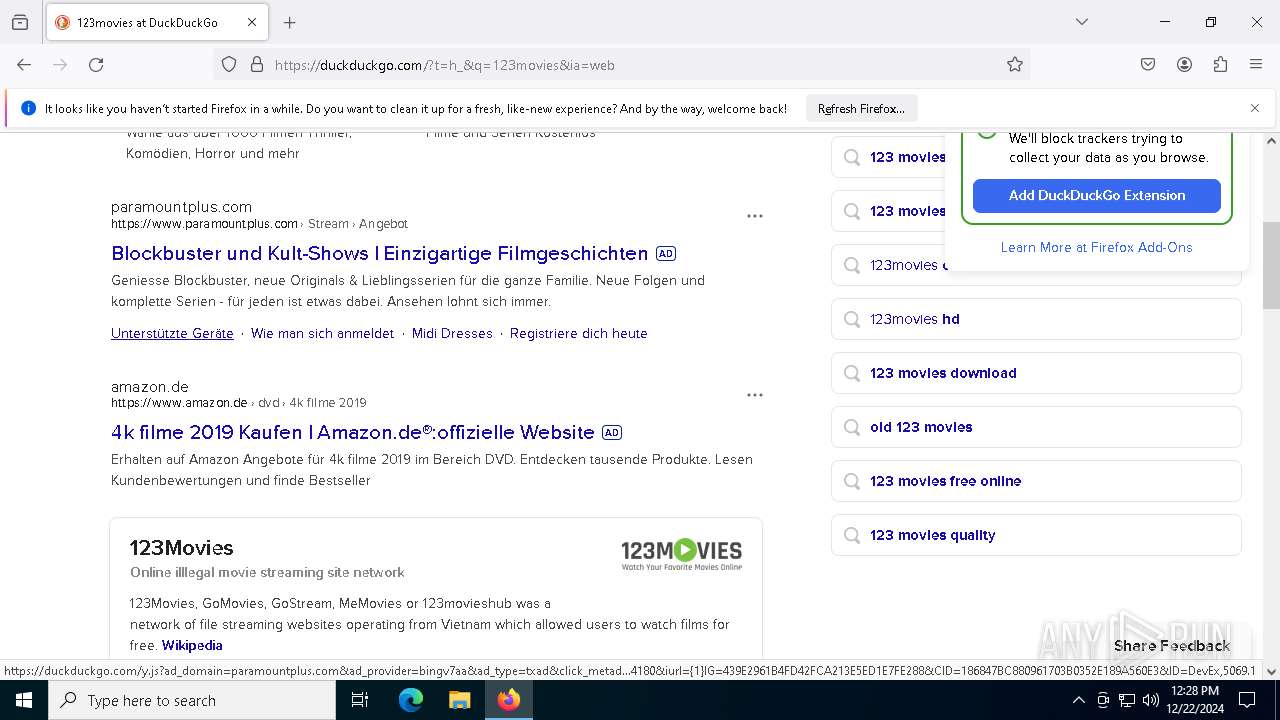Open site security padlock icon
The height and width of the screenshot is (720, 1280).
click(x=257, y=65)
